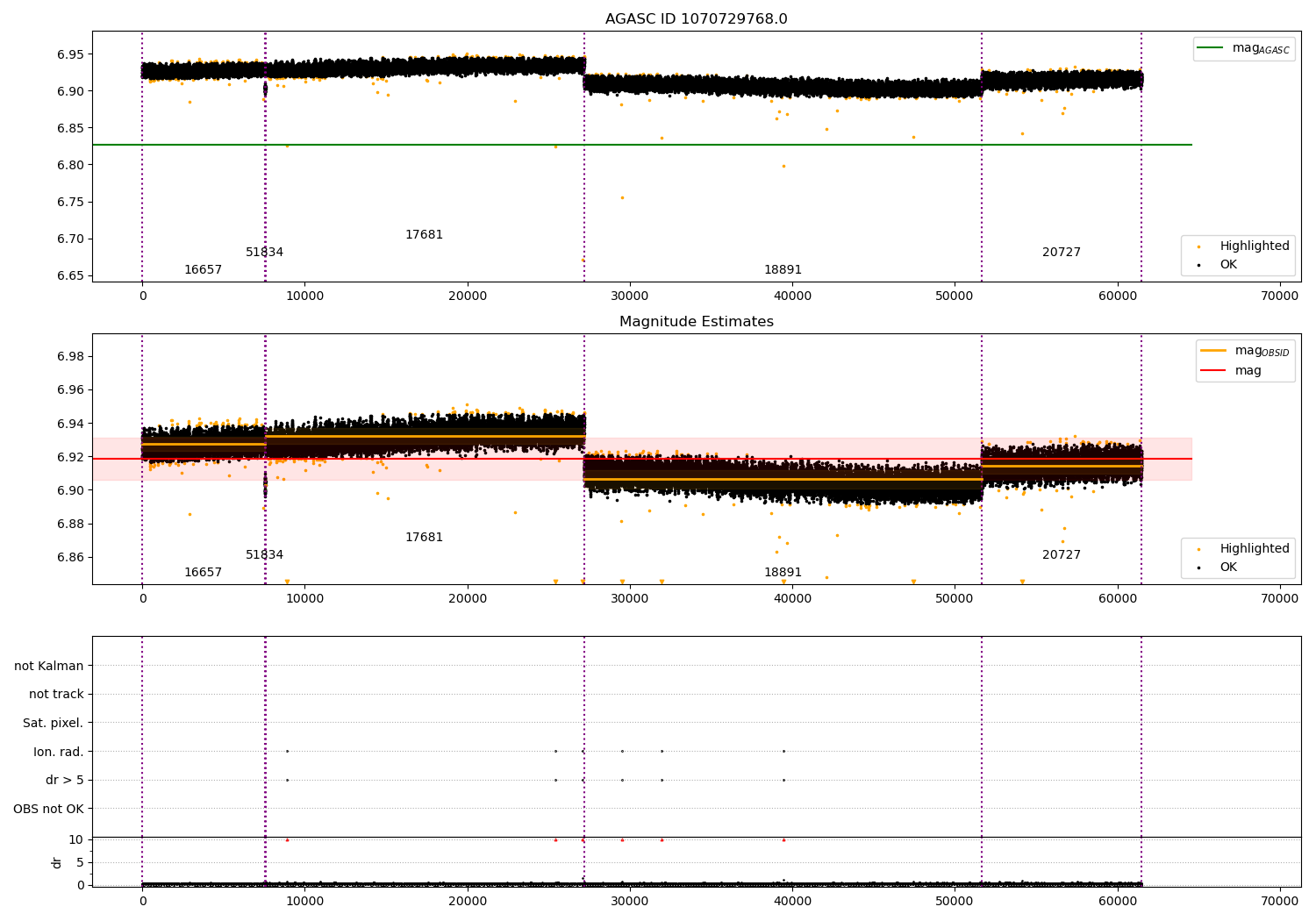Click y-axis tick 6.70 in the top plot
The height and width of the screenshot is (921, 1316).
tap(70, 239)
